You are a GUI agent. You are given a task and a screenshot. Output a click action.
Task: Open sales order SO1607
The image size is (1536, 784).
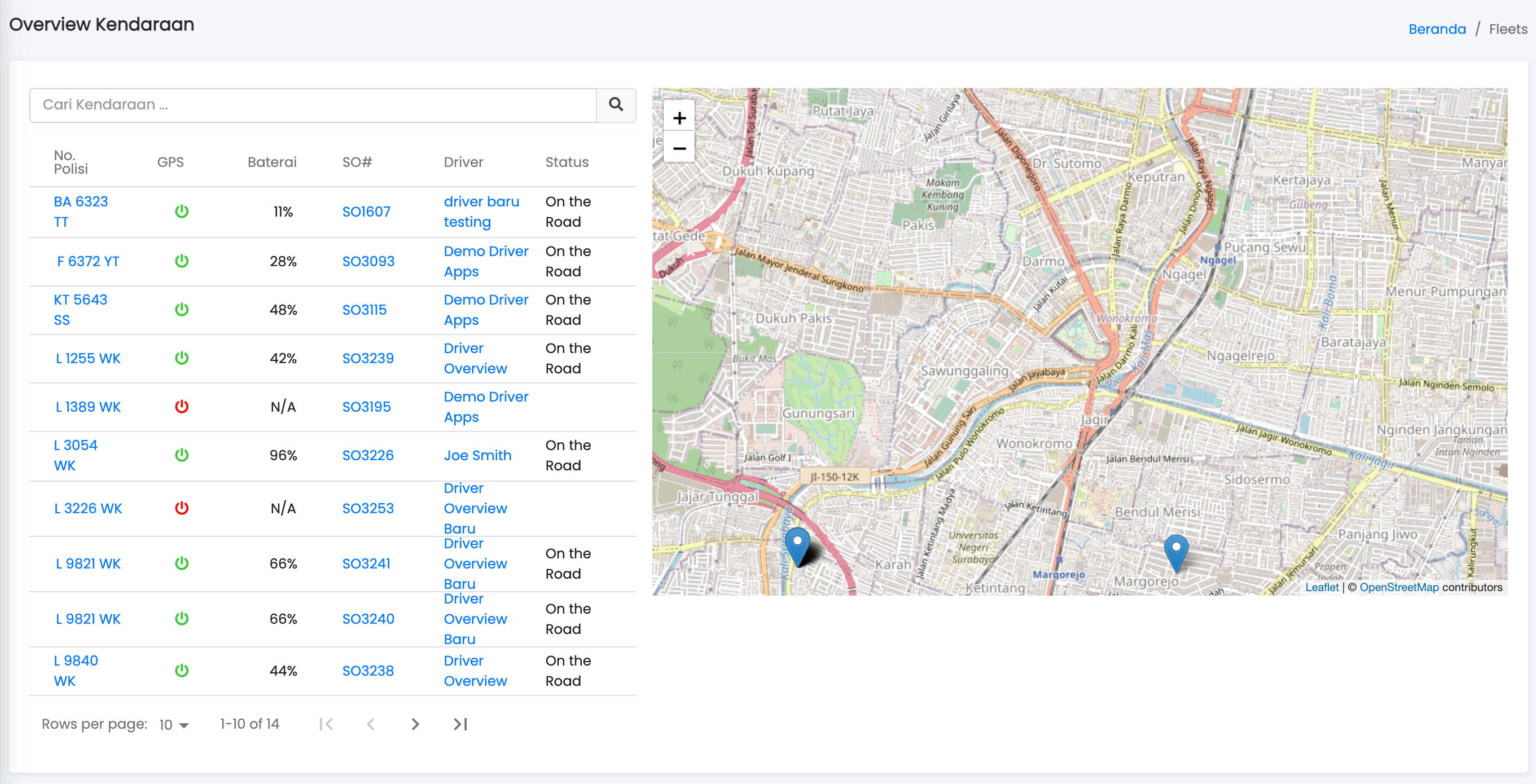366,212
